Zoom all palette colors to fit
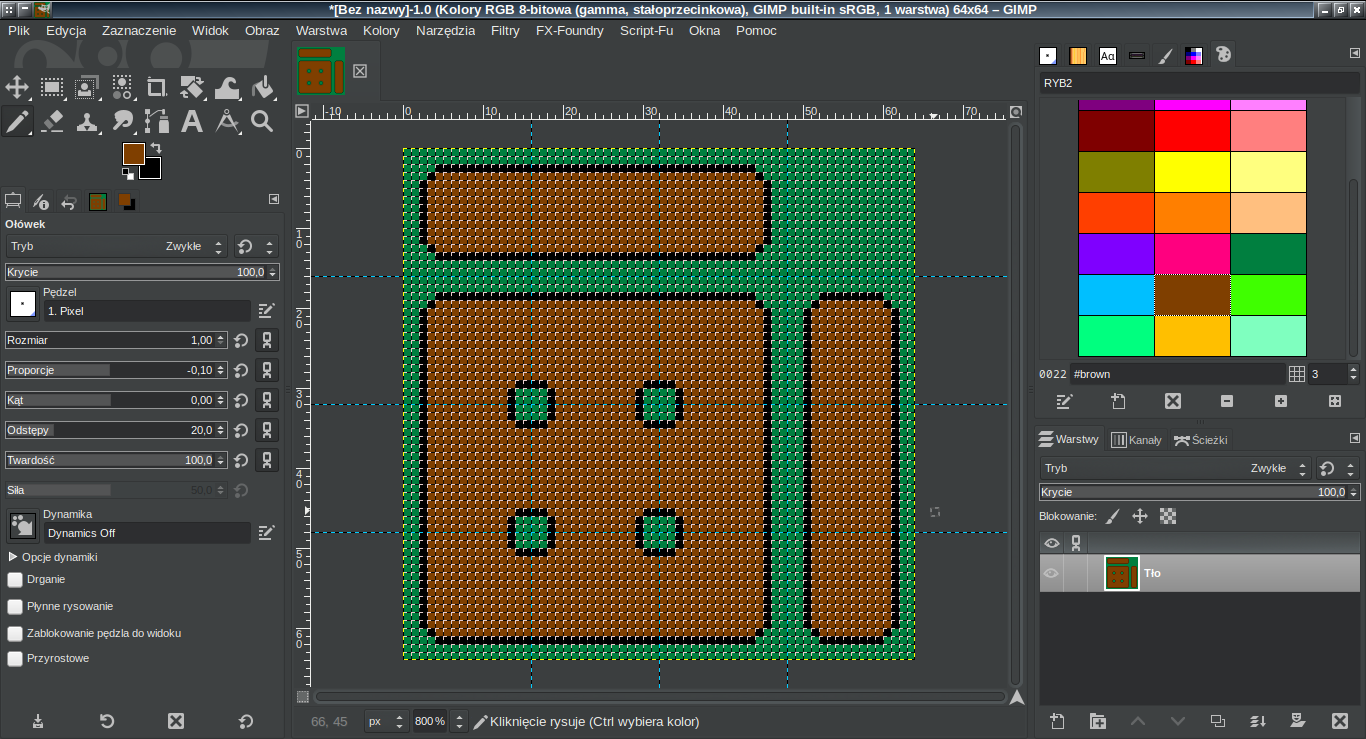The image size is (1366, 739). click(x=1335, y=401)
